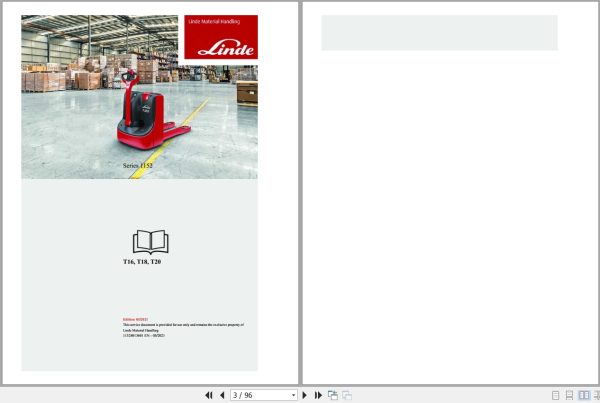Click the grey banner on the right-hand page
The width and height of the screenshot is (600, 403).
[439, 33]
